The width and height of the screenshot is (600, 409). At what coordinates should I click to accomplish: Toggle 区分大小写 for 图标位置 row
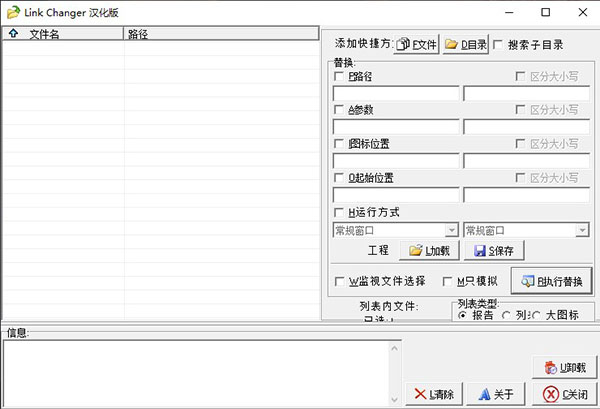point(520,144)
